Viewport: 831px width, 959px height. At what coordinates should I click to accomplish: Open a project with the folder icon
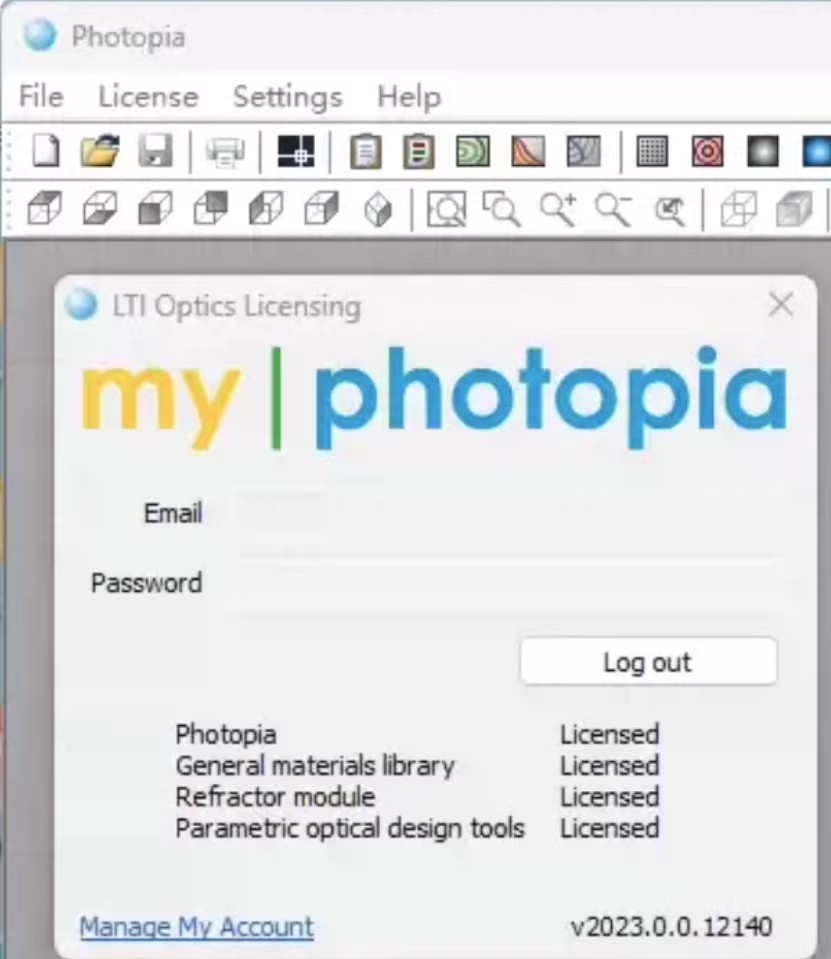pos(100,151)
